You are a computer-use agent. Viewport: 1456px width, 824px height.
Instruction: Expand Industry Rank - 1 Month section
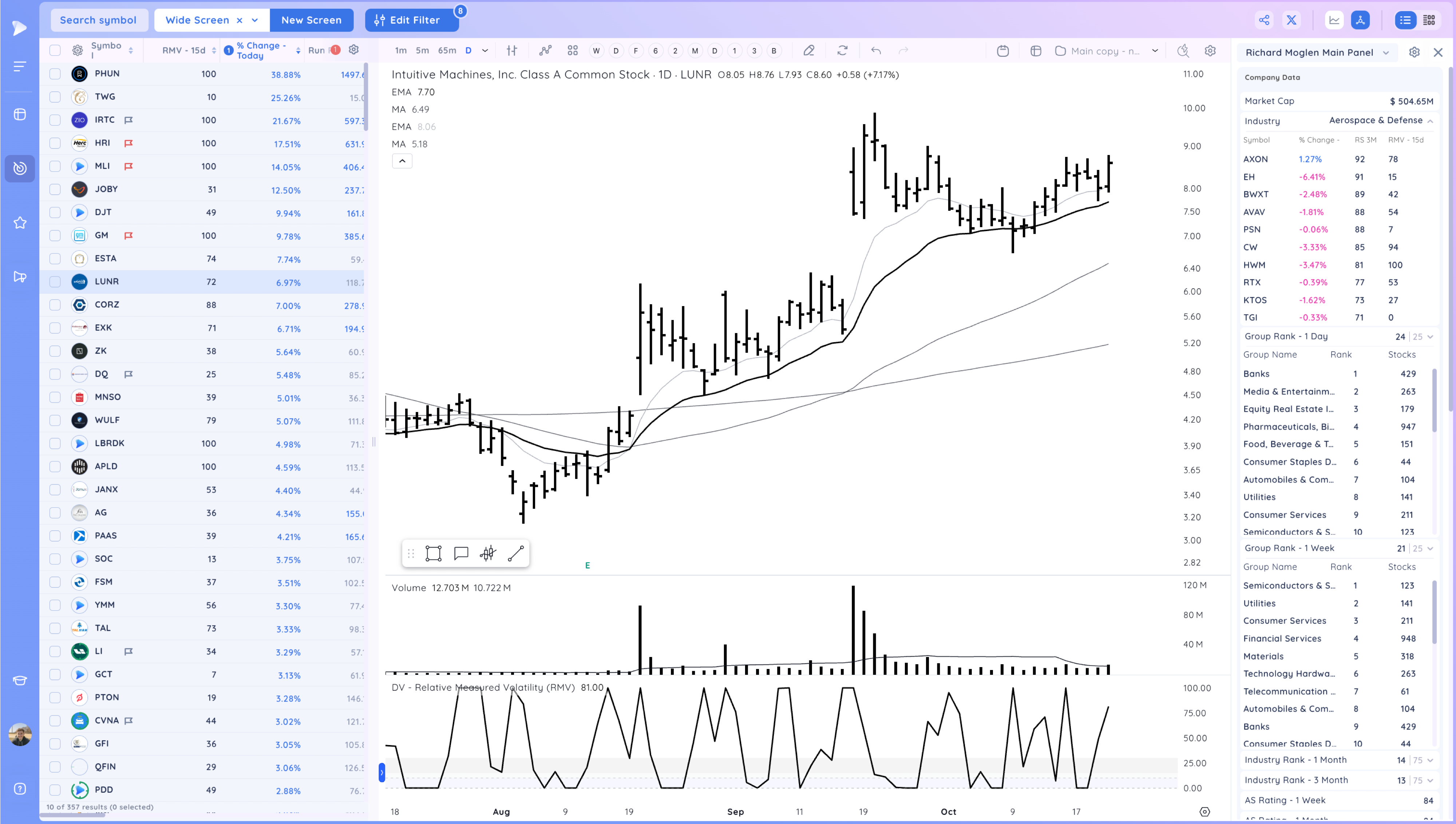tap(1430, 760)
